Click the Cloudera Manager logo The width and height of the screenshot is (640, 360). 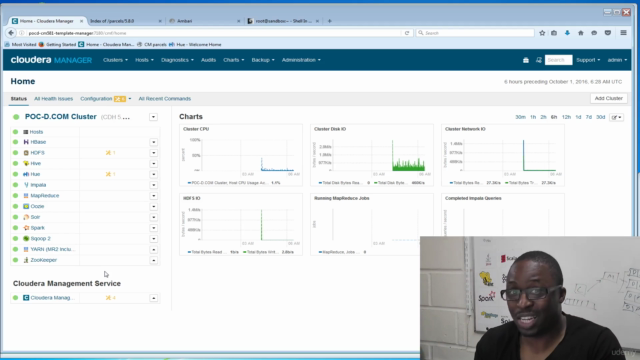tap(51, 60)
